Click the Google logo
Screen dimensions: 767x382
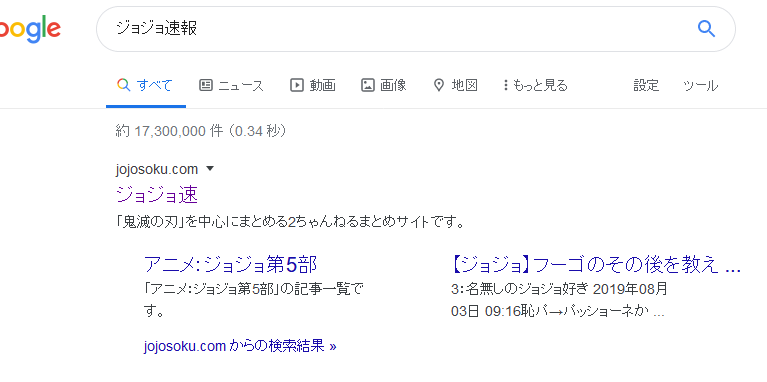30,29
